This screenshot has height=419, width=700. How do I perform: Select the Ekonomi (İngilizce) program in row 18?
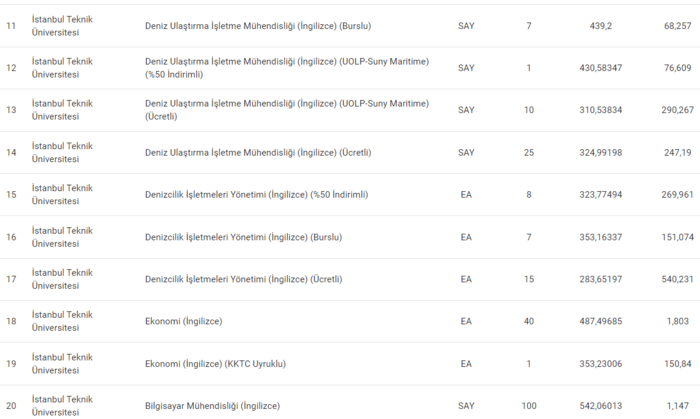pyautogui.click(x=184, y=321)
